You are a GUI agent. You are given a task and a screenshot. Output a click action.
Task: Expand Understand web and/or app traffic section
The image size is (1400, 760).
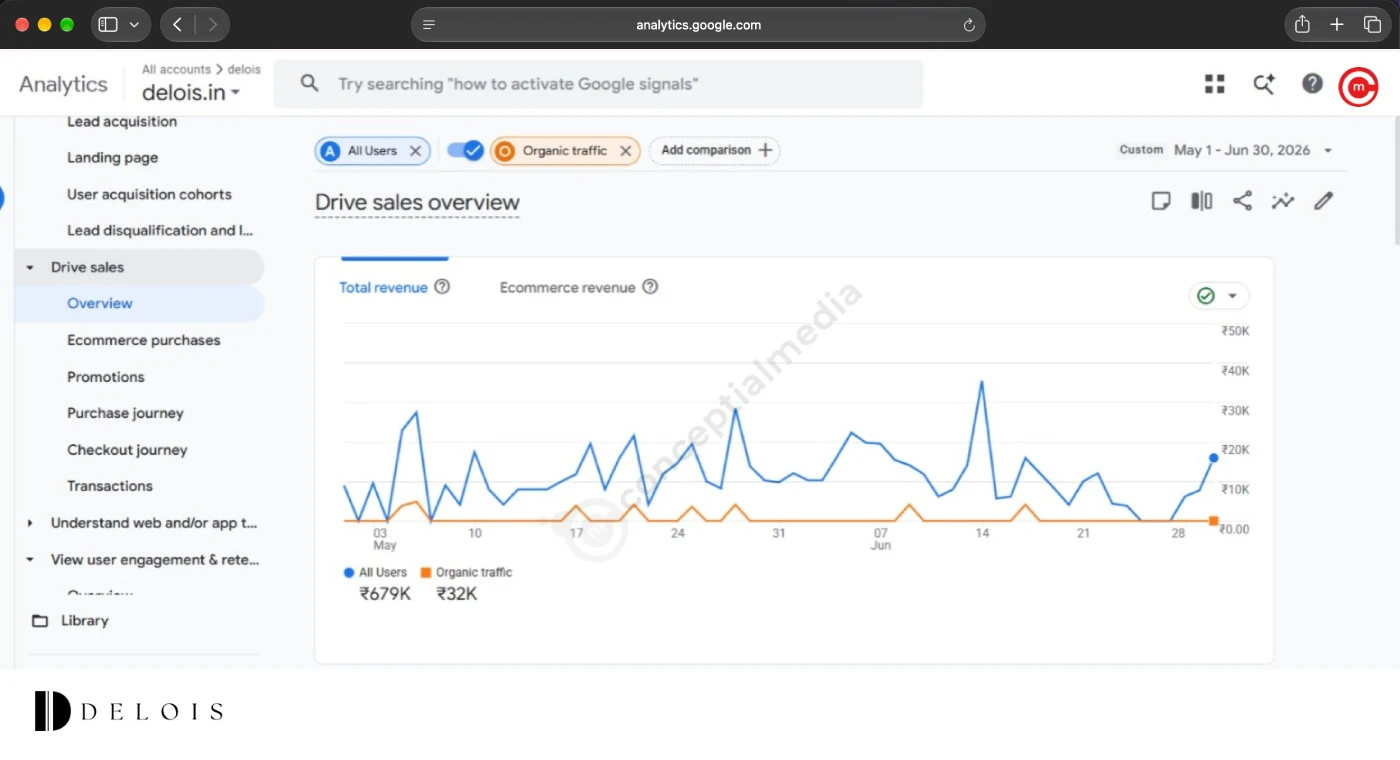(30, 523)
